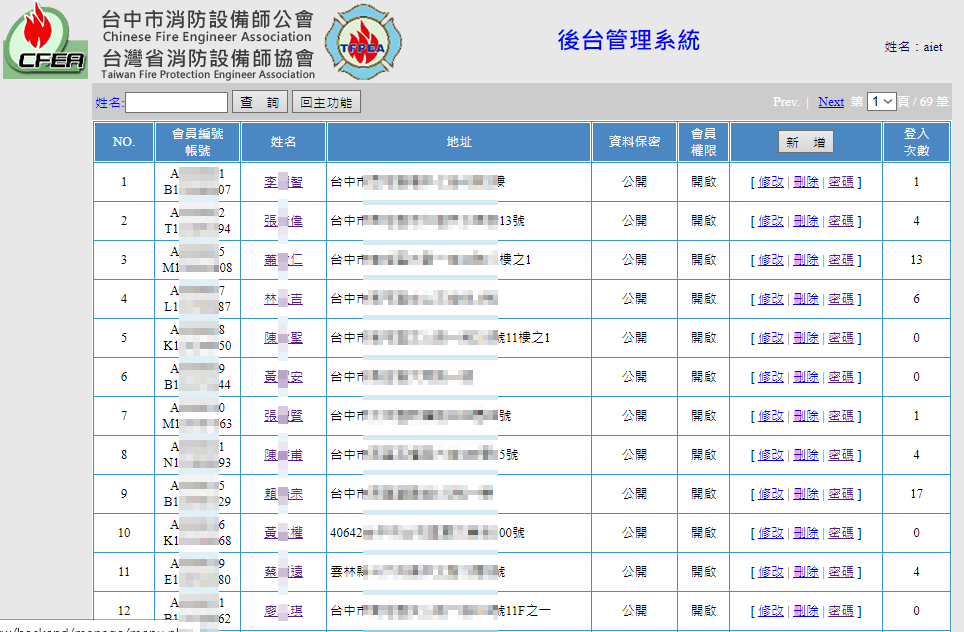Click 修改 link in row 8
Screen dimensions: 964x632
(x=771, y=455)
